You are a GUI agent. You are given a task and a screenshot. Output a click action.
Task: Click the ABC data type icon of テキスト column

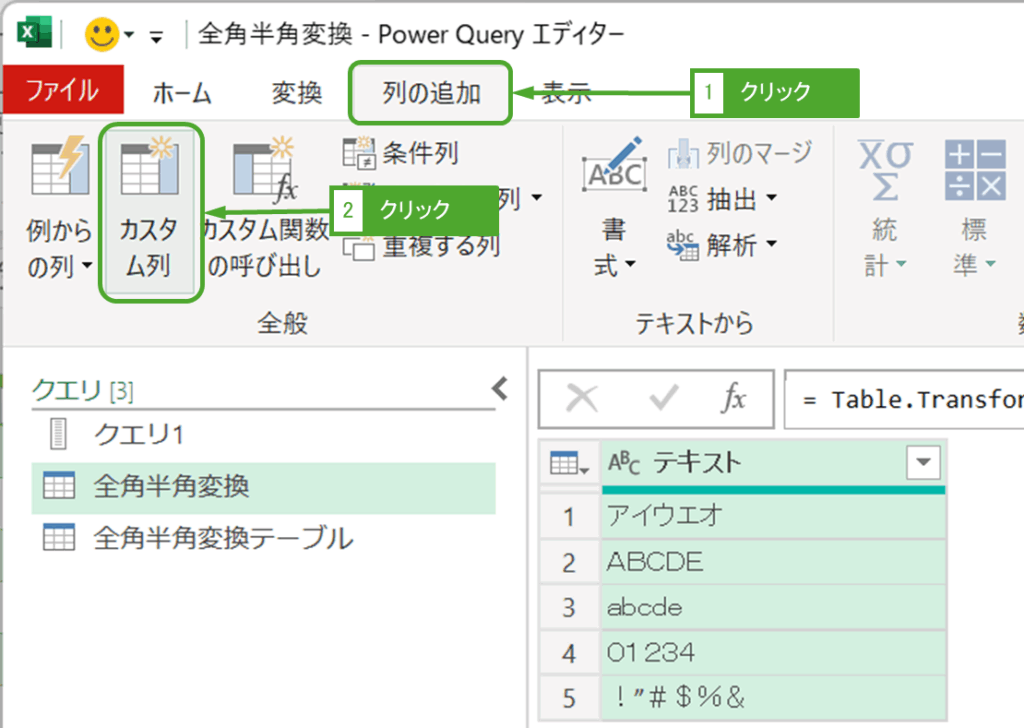pos(624,463)
